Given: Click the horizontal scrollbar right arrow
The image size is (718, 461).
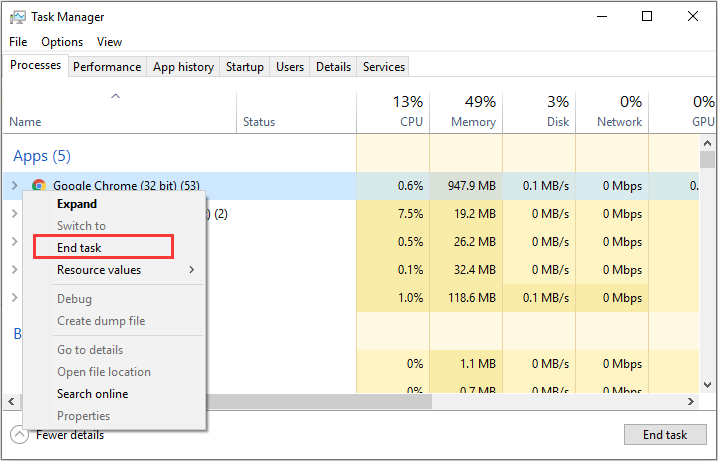Looking at the screenshot, I should [x=691, y=402].
